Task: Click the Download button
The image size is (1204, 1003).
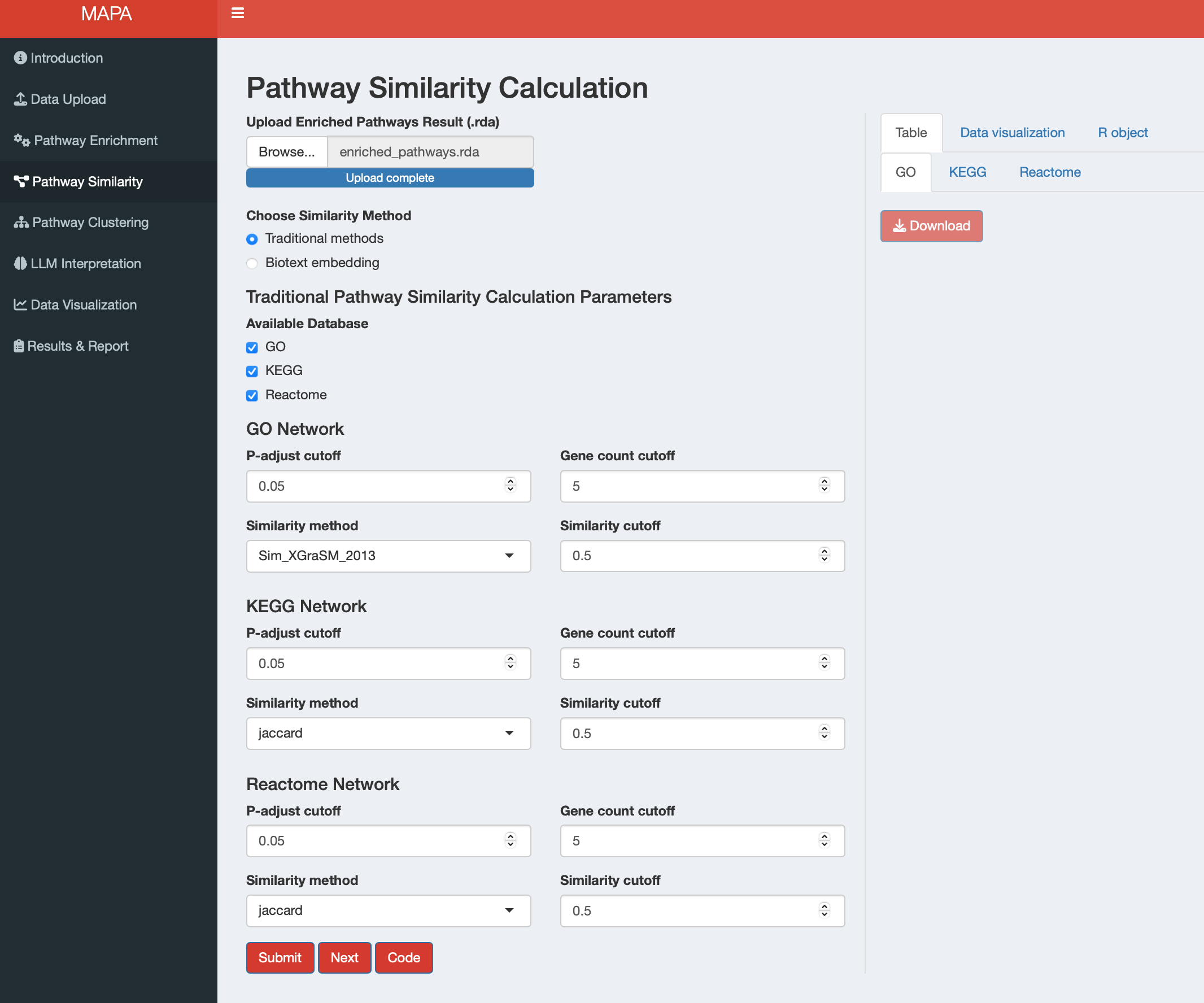Action: click(931, 226)
